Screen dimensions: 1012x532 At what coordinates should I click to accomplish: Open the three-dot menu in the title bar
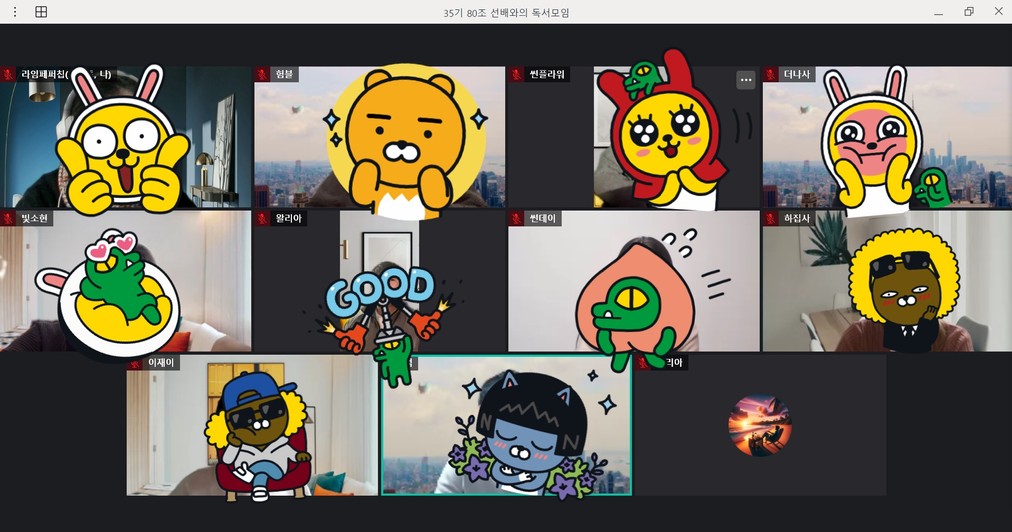(15, 12)
